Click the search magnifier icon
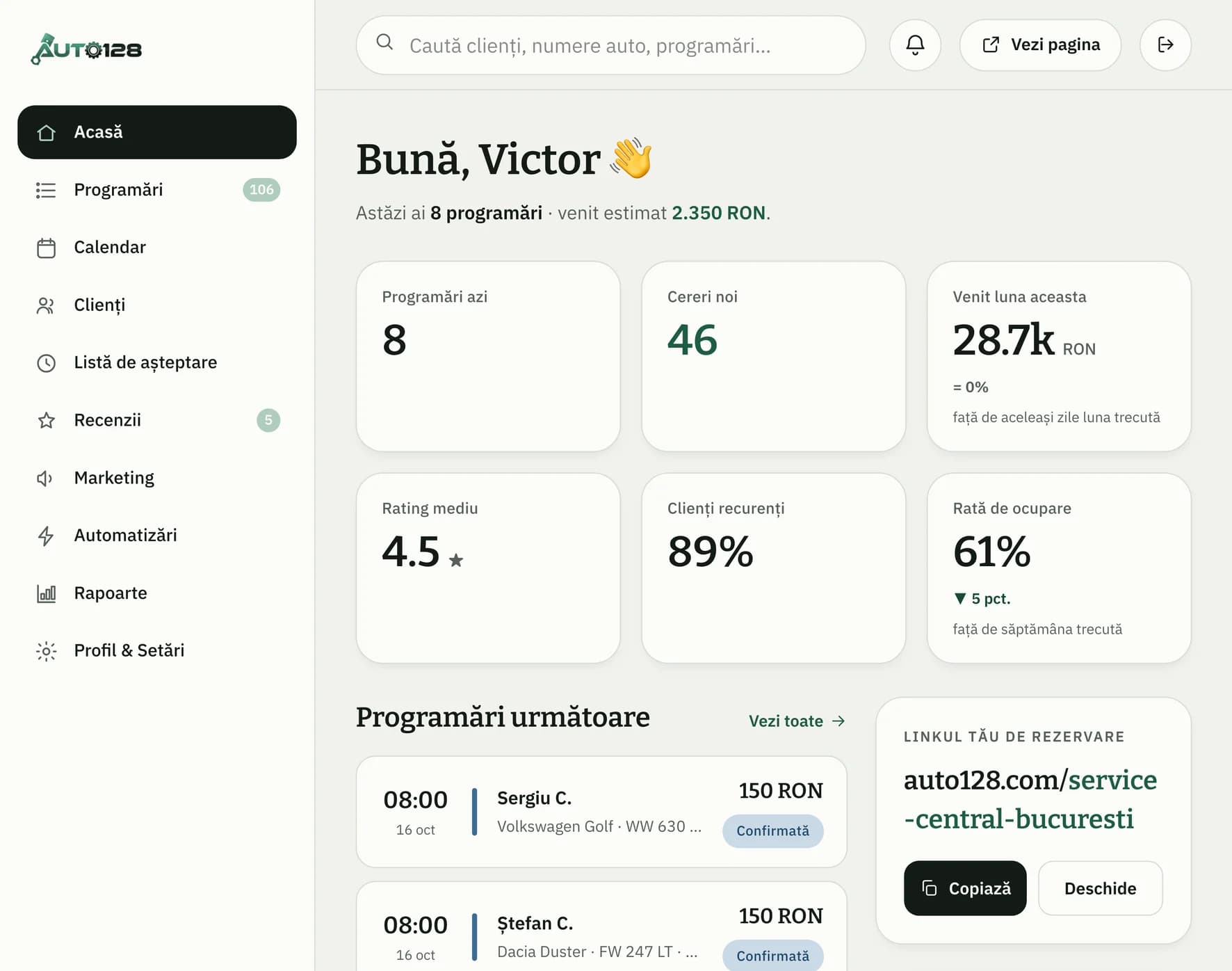 click(384, 42)
